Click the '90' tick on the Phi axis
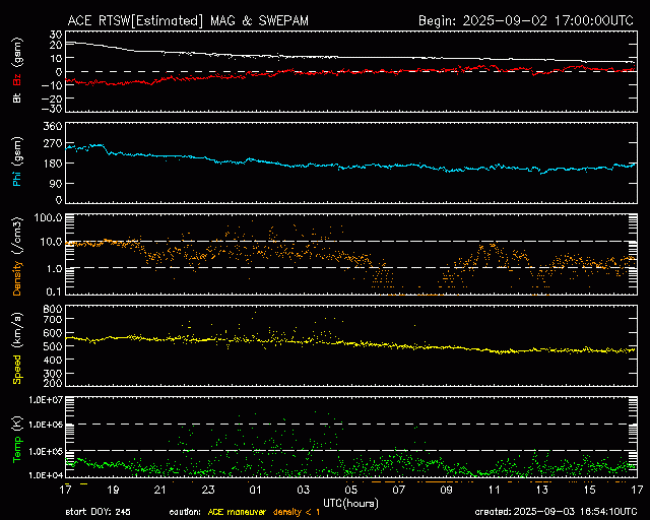The height and width of the screenshot is (520, 650). [56, 183]
